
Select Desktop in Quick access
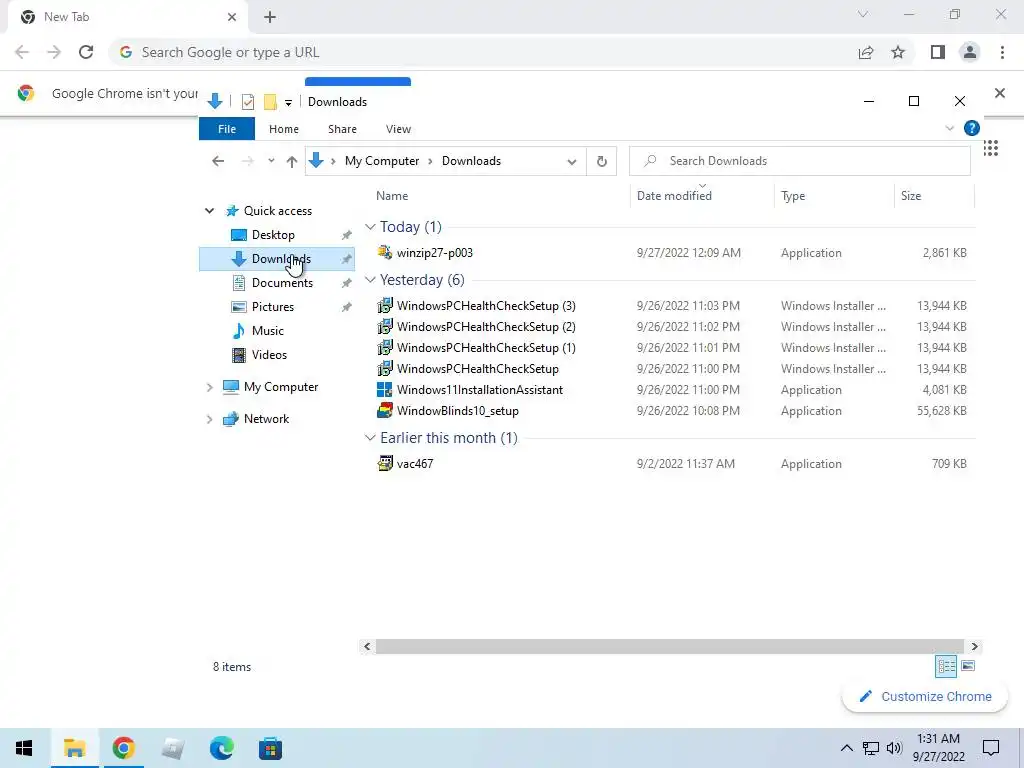273,234
